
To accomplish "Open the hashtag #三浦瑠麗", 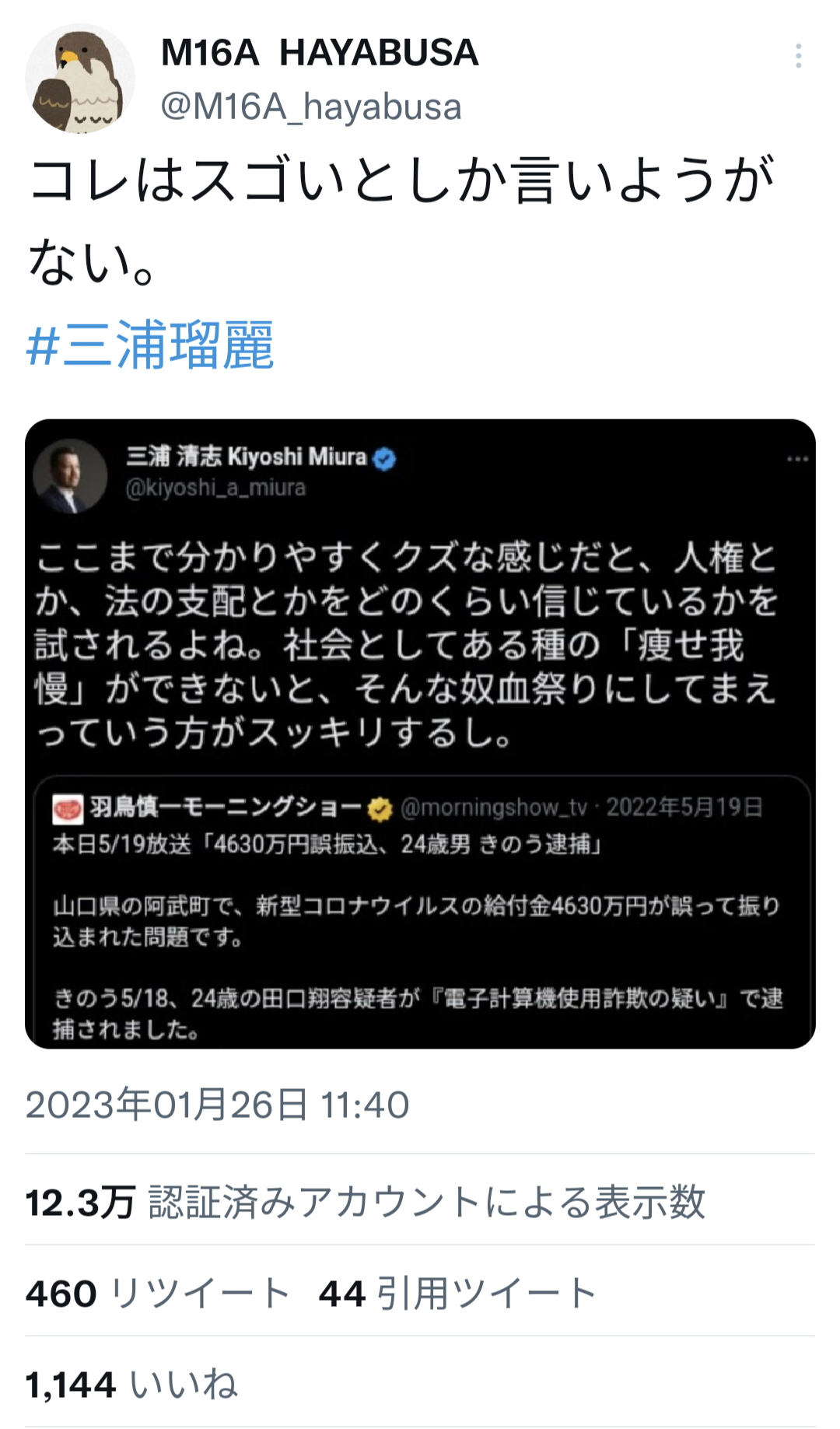I will tap(150, 345).
